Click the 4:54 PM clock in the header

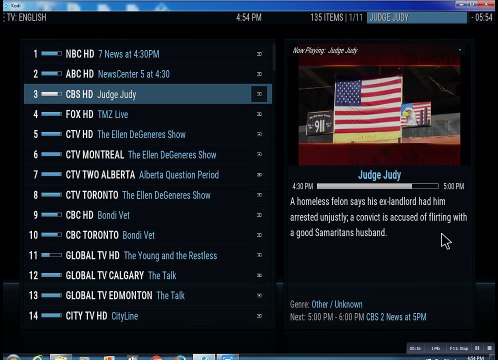click(249, 17)
